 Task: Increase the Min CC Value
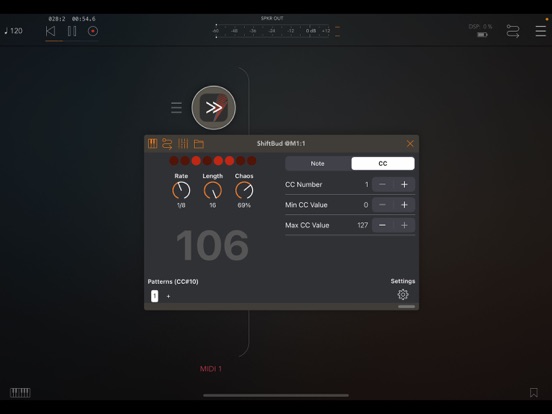coord(404,205)
